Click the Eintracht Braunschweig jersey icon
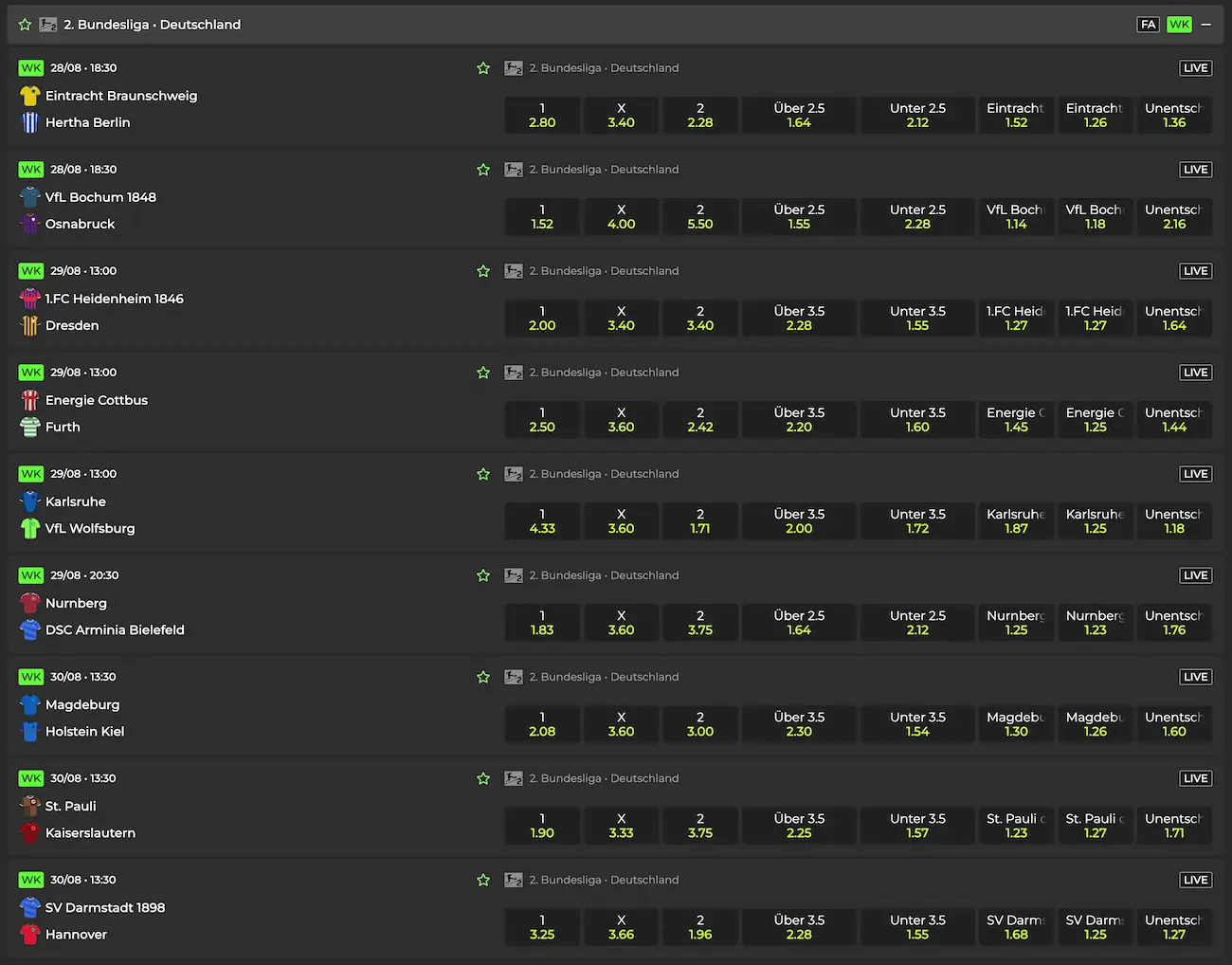This screenshot has height=965, width=1232. [30, 96]
